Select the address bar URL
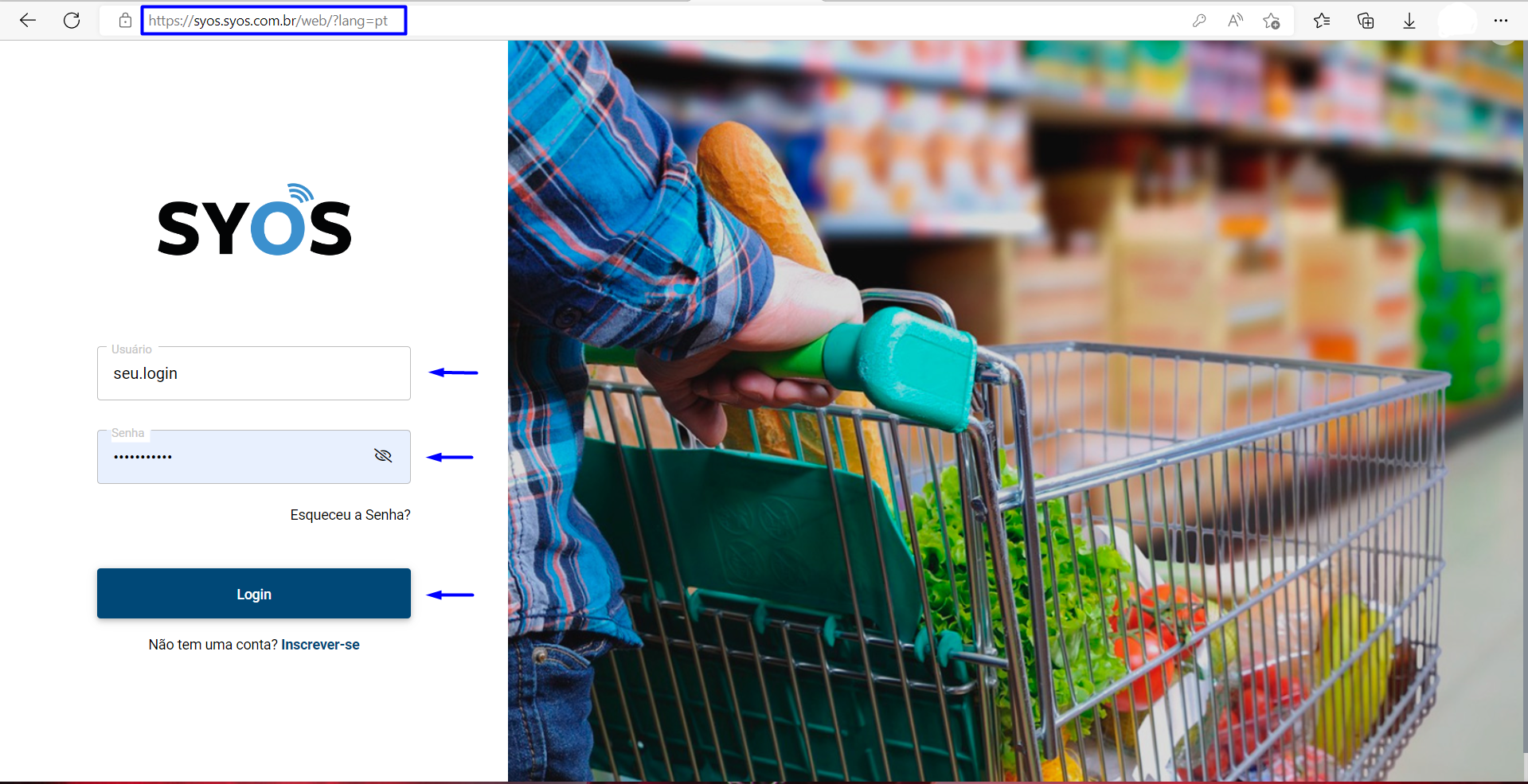Viewport: 1528px width, 784px height. click(x=268, y=21)
